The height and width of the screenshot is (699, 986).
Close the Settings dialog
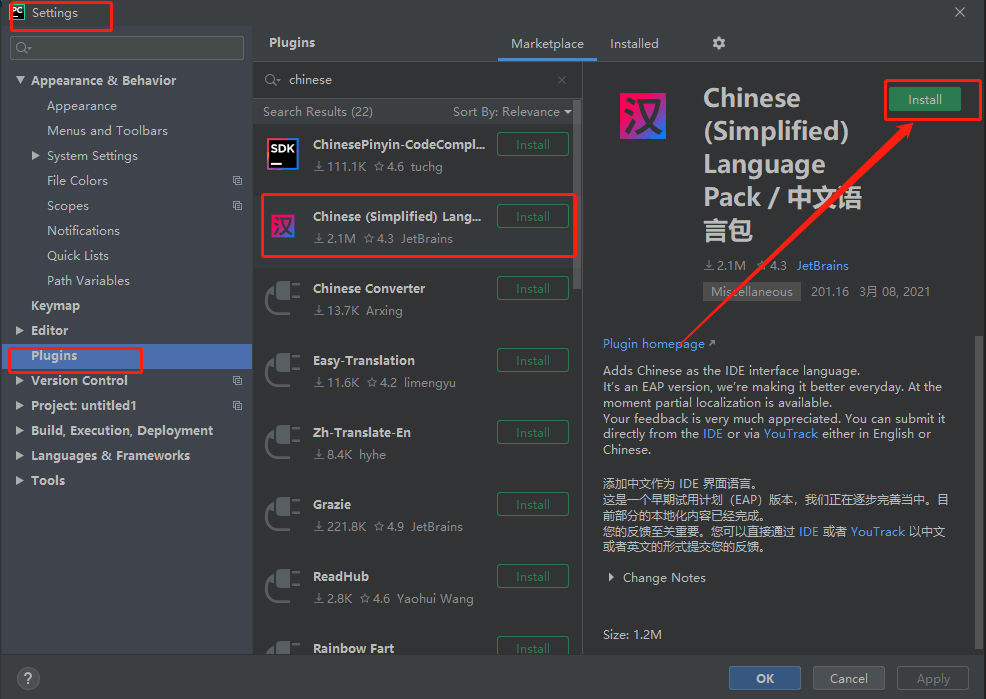point(960,12)
